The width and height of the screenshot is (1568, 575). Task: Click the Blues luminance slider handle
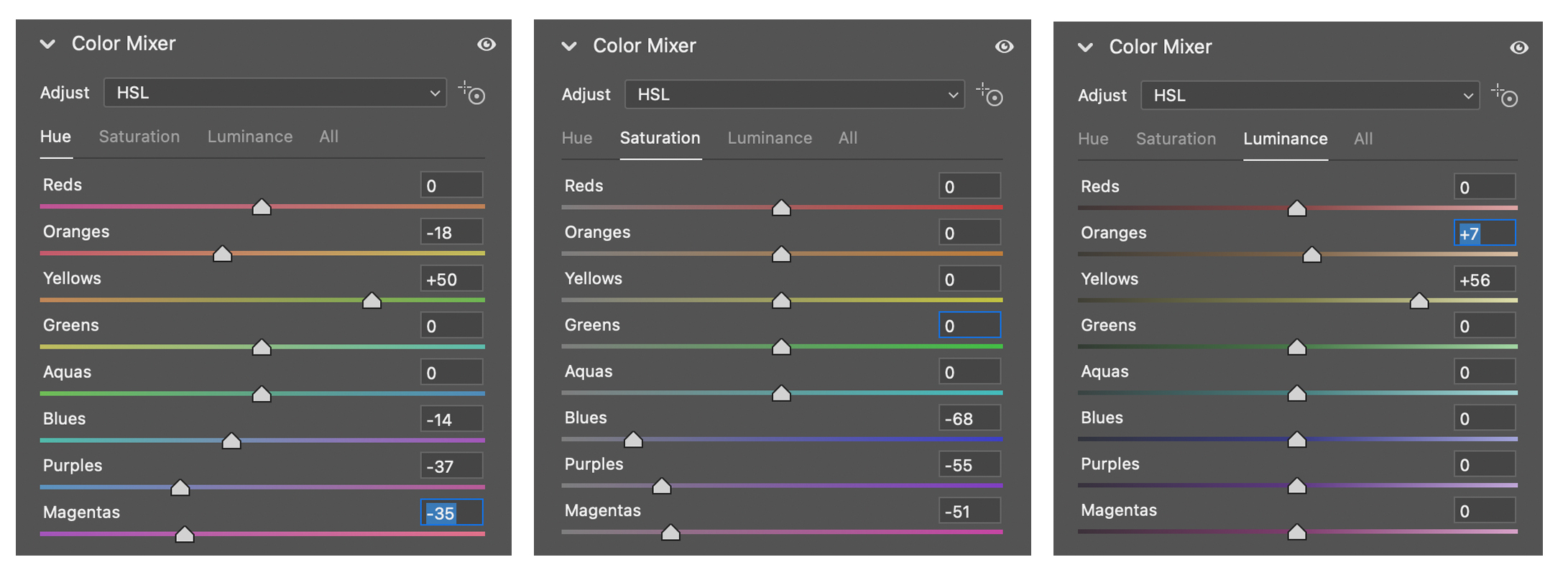coord(1297,439)
